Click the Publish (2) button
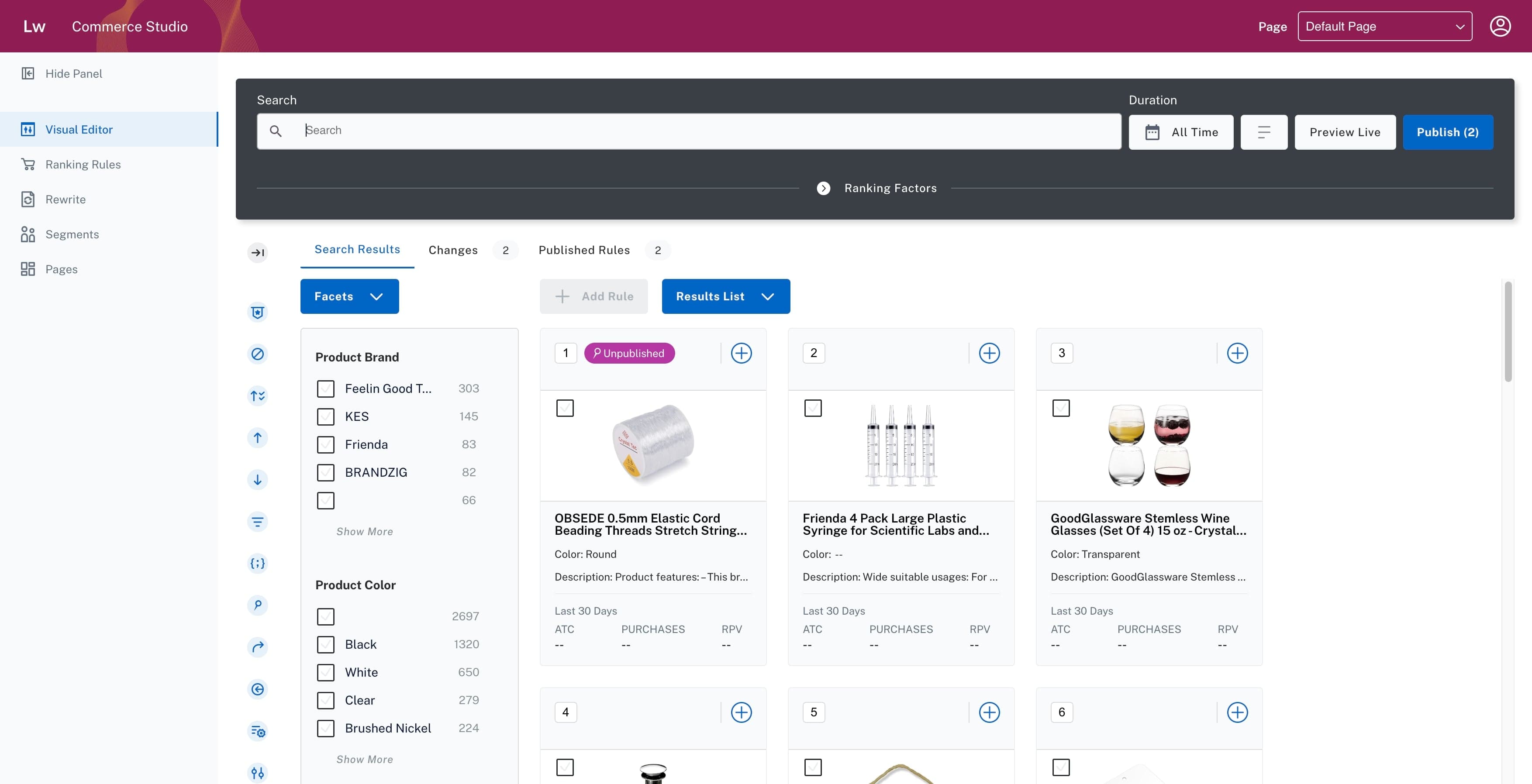Screen dimensions: 1532x784 tap(1448, 132)
